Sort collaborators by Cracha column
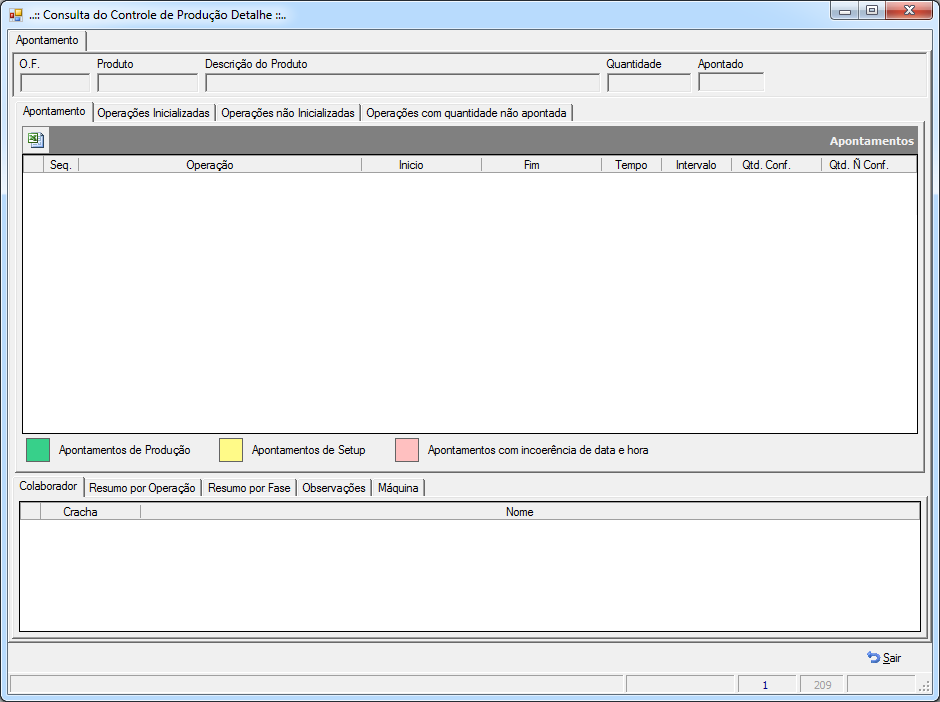 [x=91, y=512]
